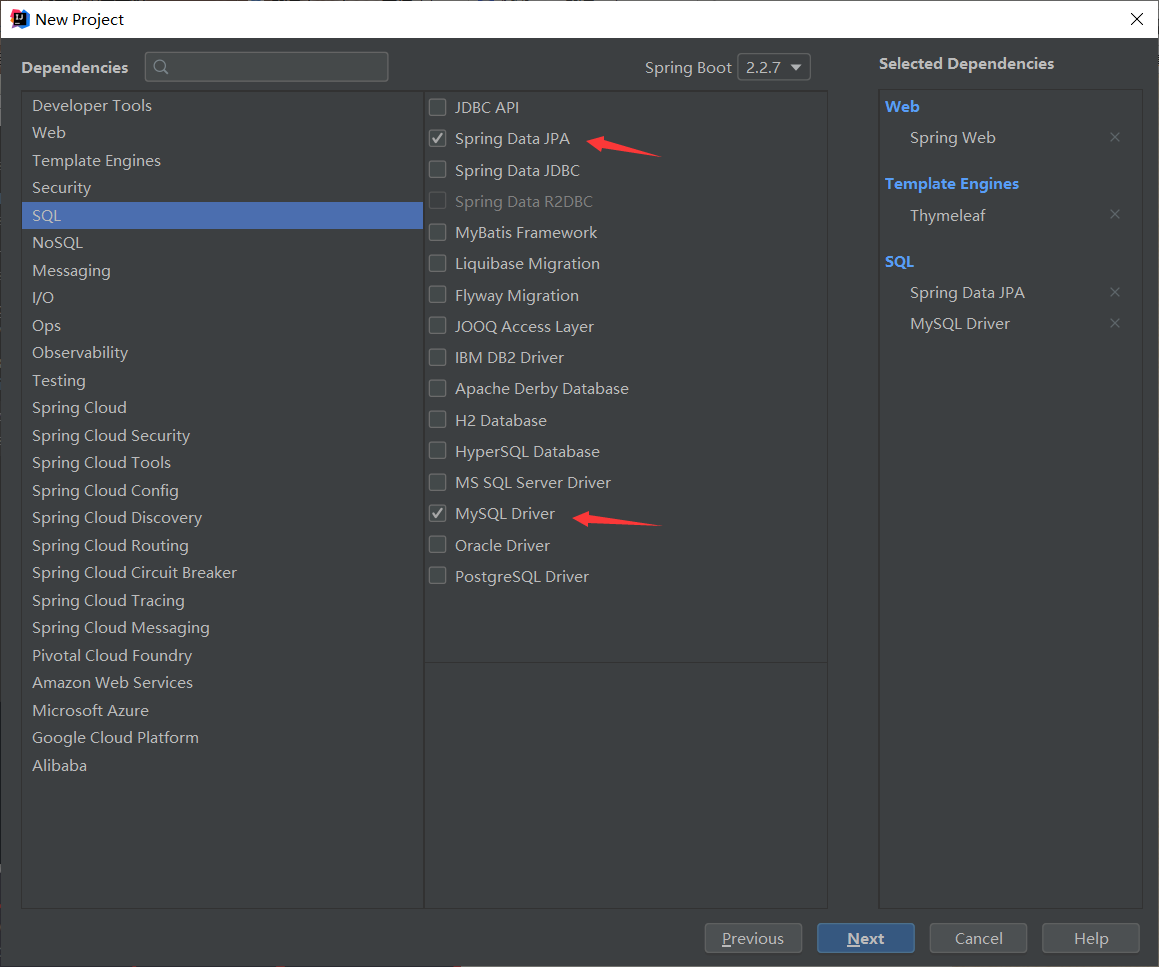The width and height of the screenshot is (1159, 967).
Task: Click the IntelliJ logo in title bar
Action: coord(19,19)
